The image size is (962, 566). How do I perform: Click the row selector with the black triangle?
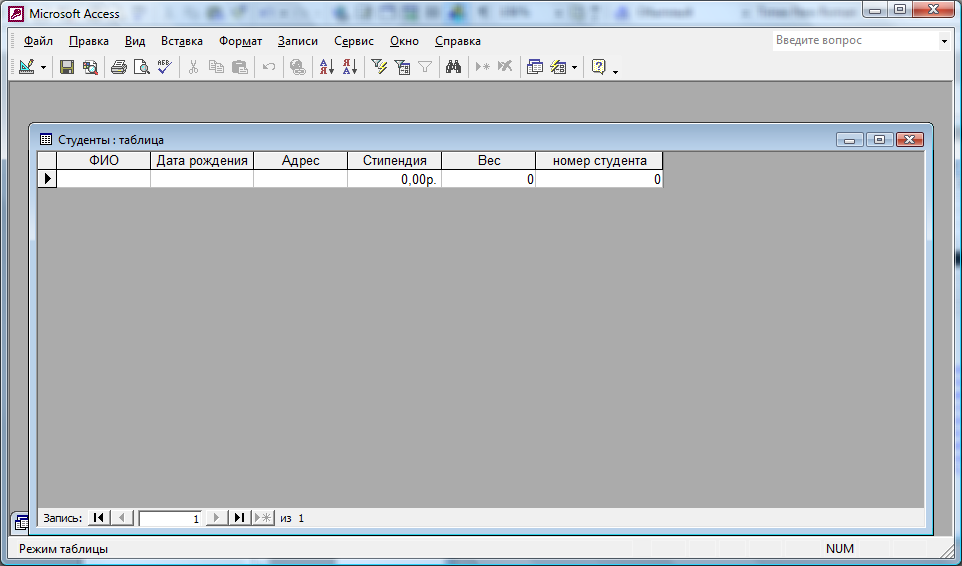point(47,179)
